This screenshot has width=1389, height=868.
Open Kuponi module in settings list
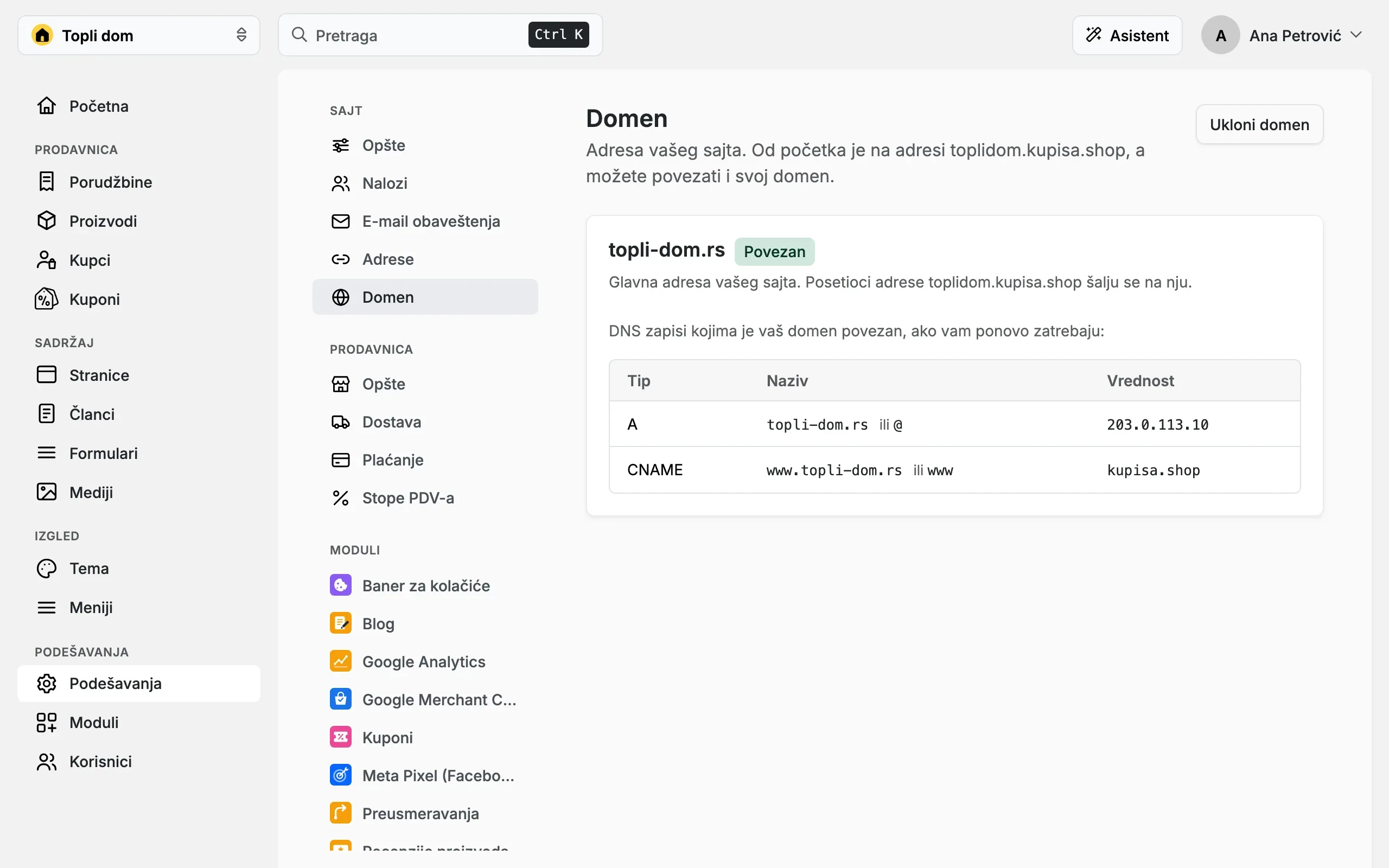(425, 737)
